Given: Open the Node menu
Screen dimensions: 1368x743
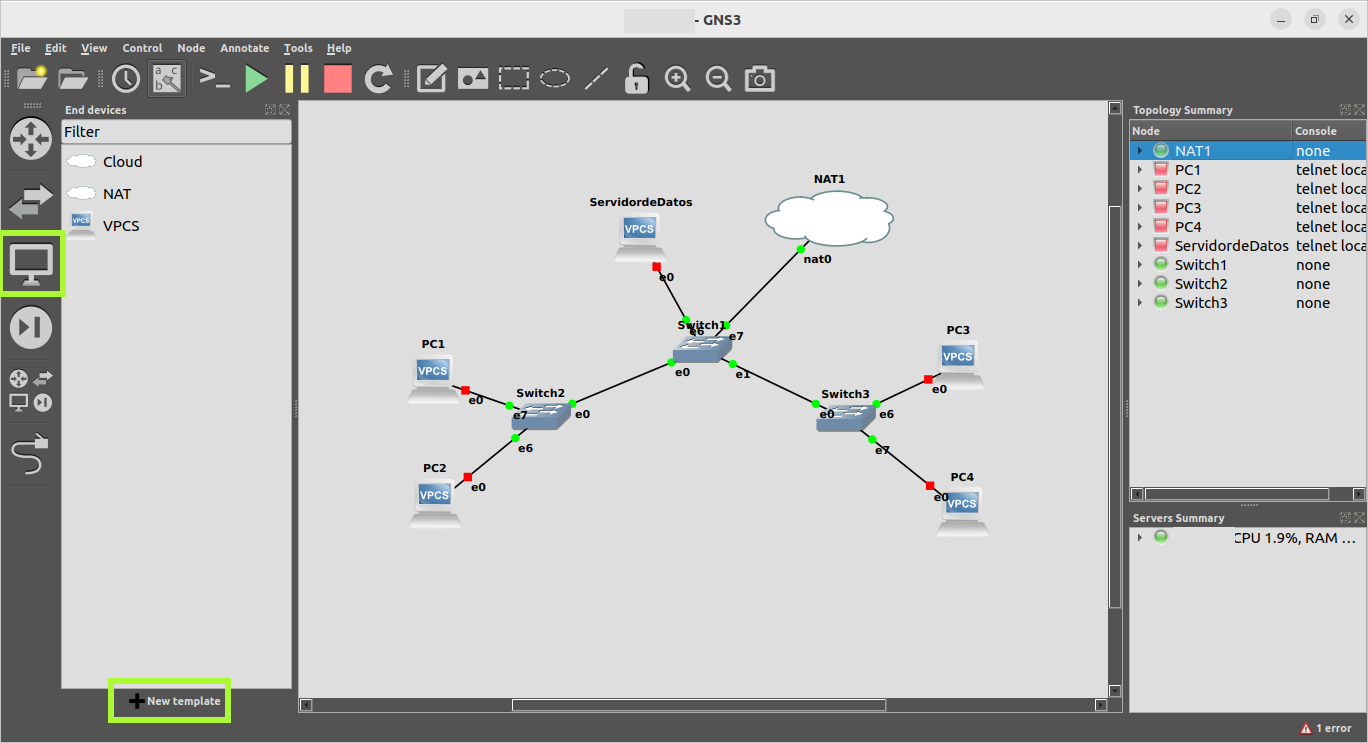Looking at the screenshot, I should point(191,48).
